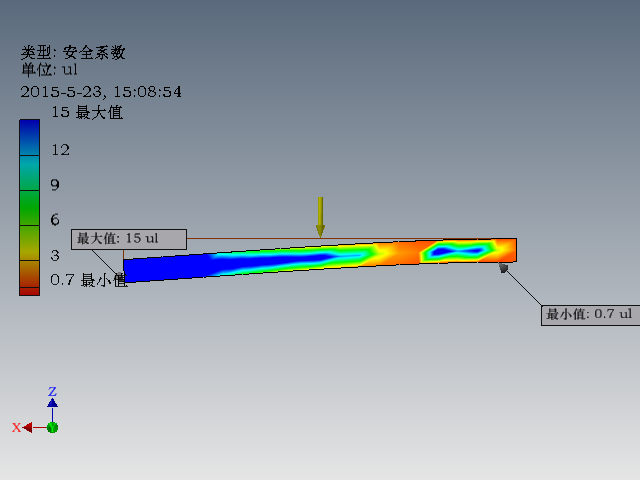Image resolution: width=640 pixels, height=480 pixels.
Task: Click the legend value '12'
Action: 60,150
